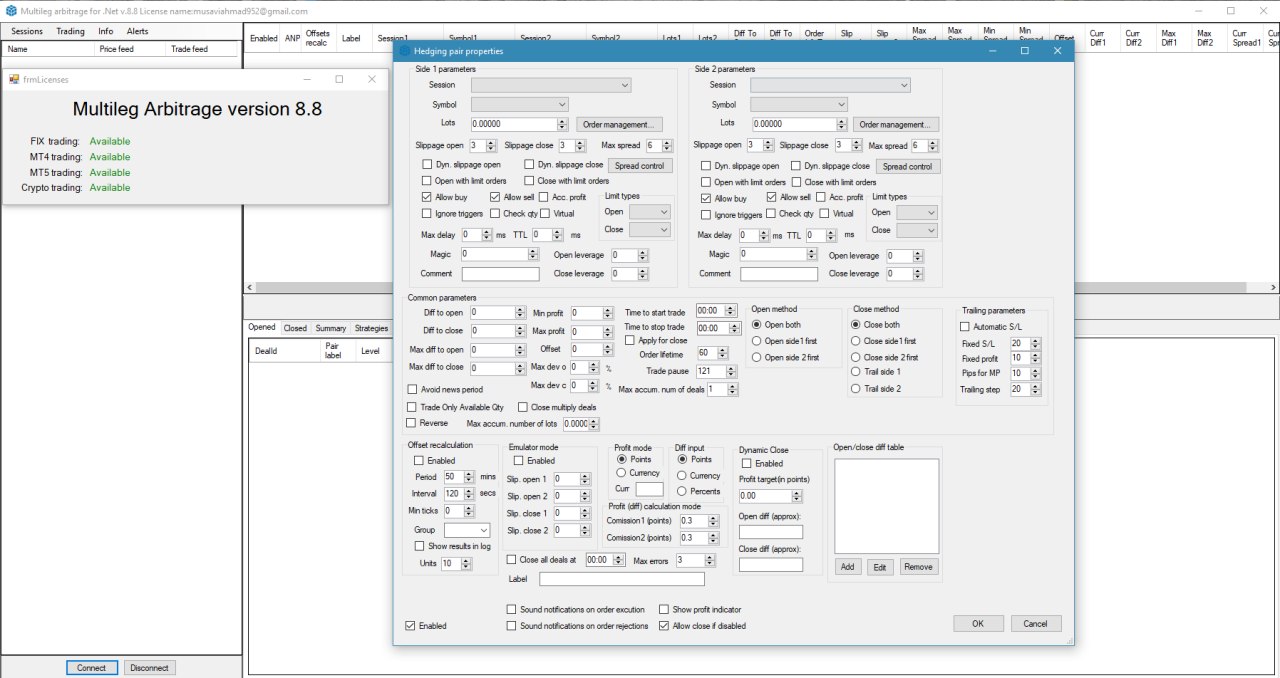Click the Time to start trade box

coord(716,311)
